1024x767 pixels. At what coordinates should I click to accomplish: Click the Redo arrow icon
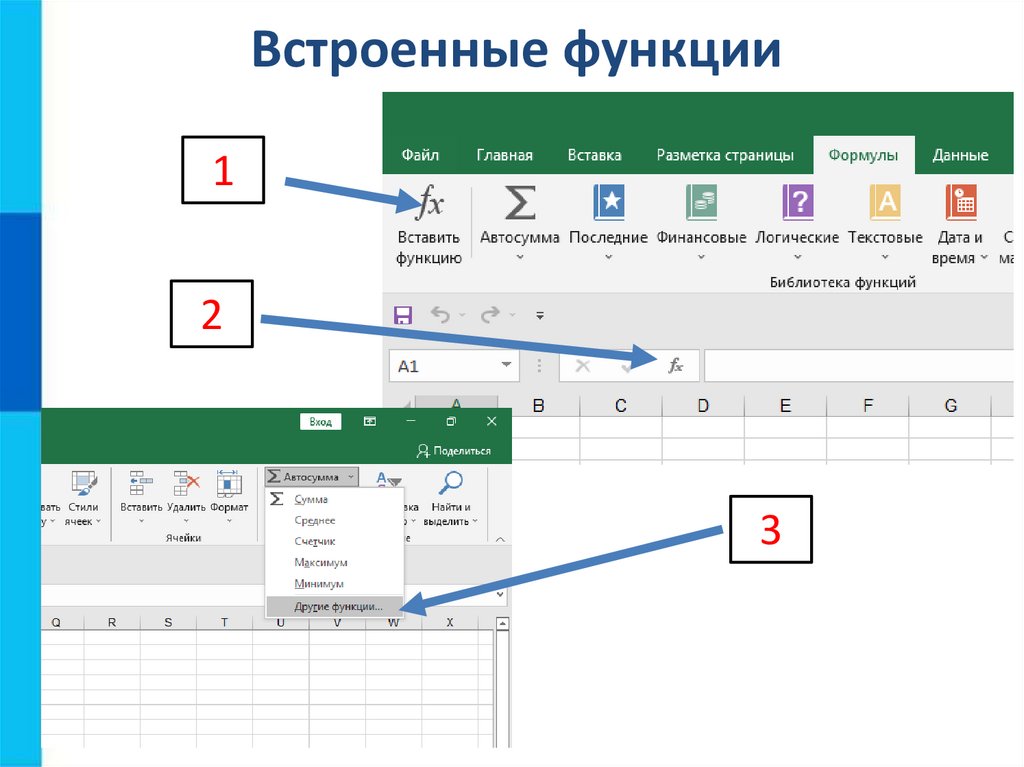[490, 315]
